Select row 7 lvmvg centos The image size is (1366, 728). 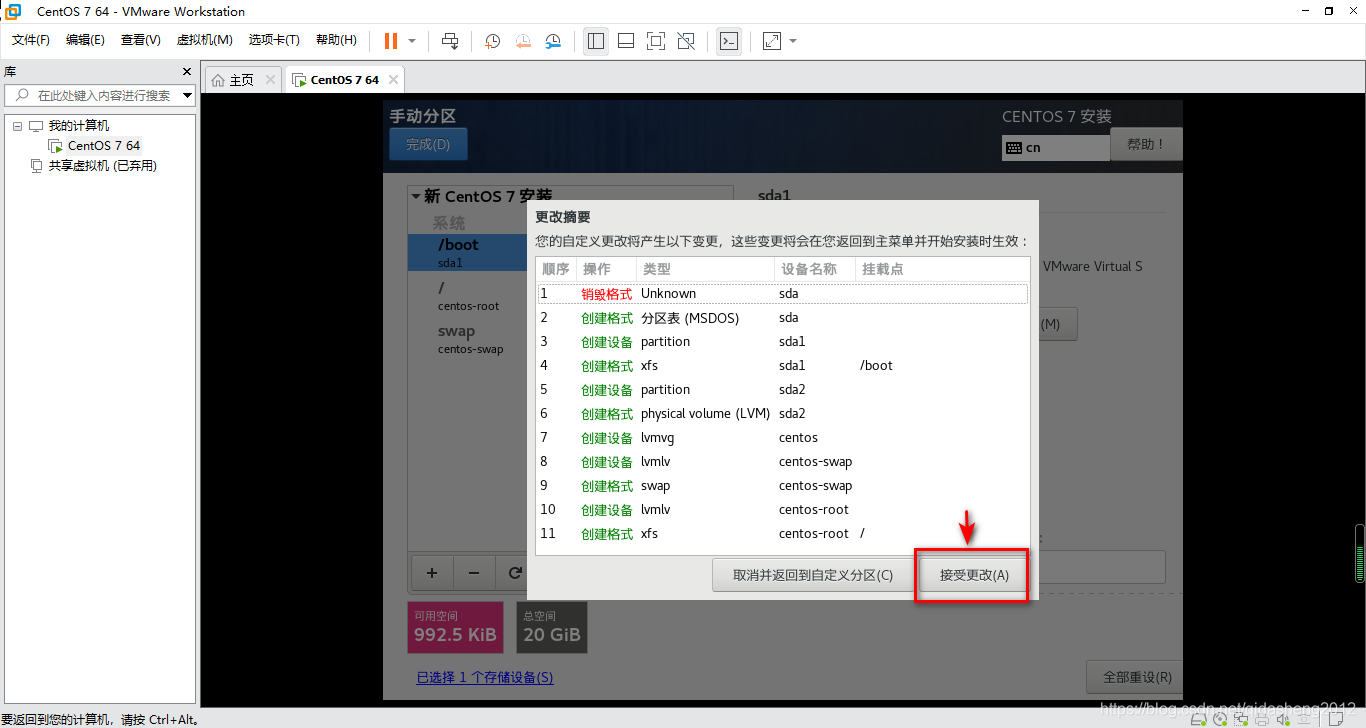[x=782, y=438]
